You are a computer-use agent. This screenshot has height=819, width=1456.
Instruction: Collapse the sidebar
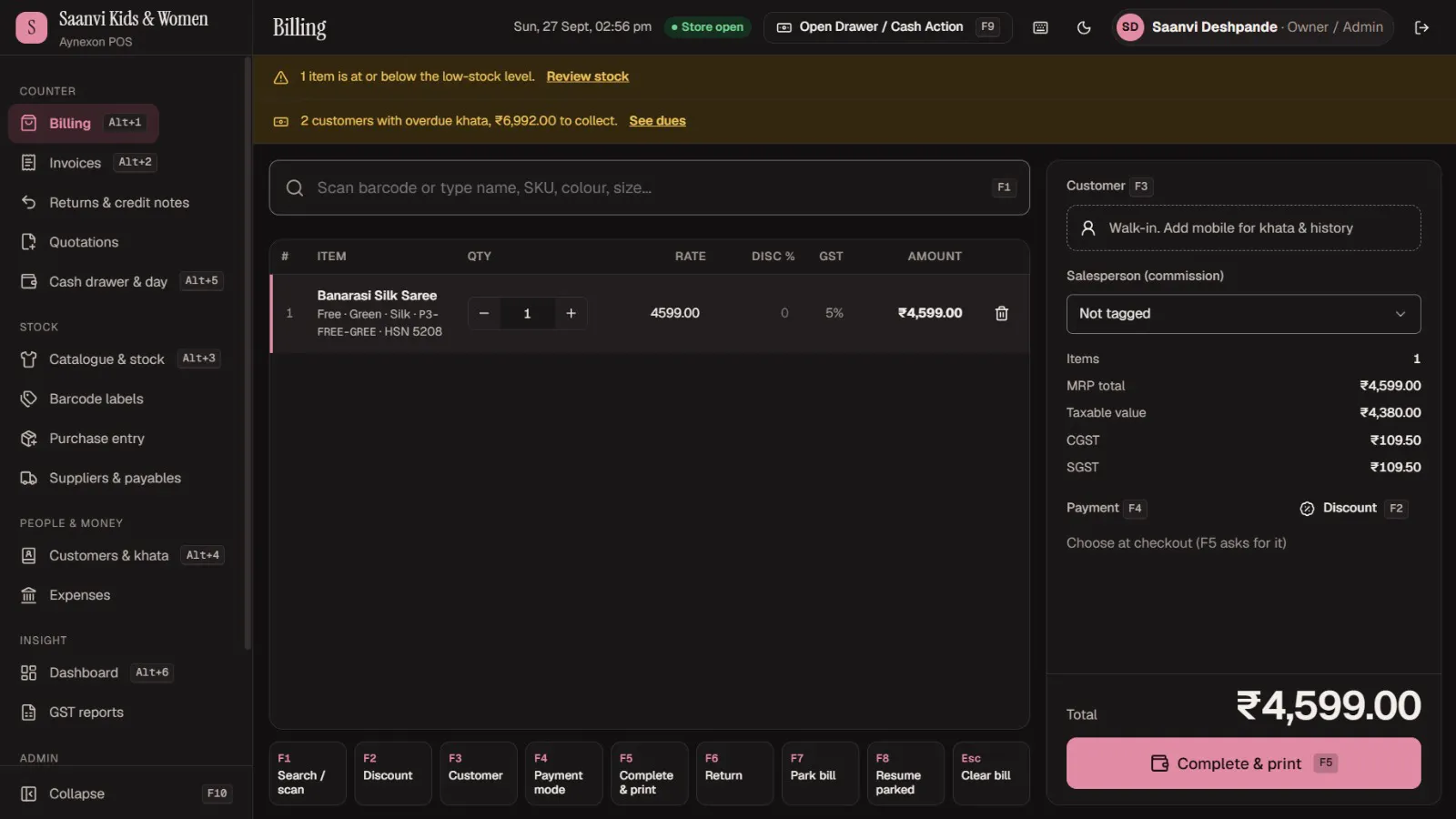click(x=125, y=794)
